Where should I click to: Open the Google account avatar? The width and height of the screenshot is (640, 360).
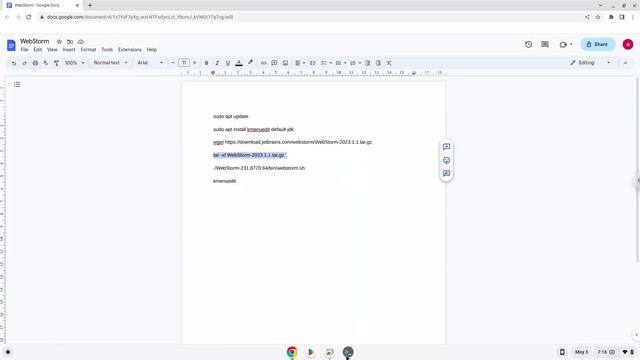pyautogui.click(x=628, y=44)
